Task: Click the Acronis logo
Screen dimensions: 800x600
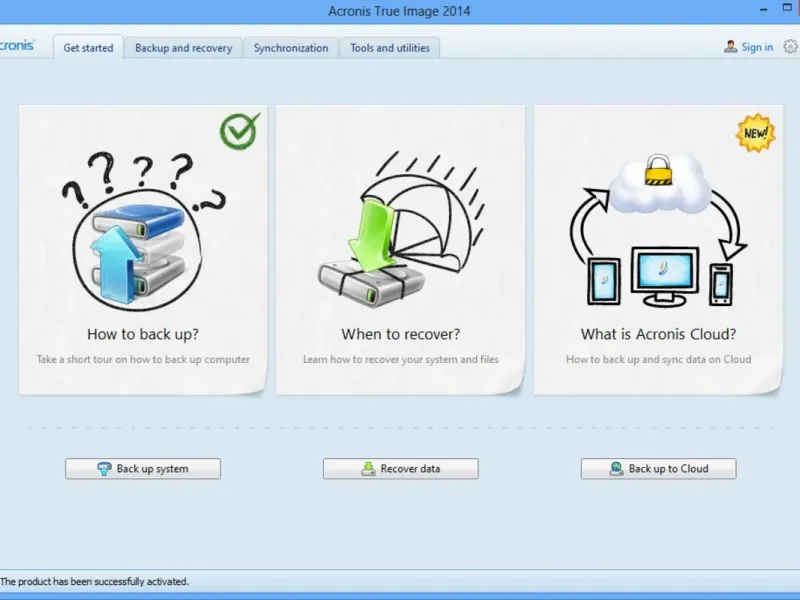Action: [x=17, y=45]
